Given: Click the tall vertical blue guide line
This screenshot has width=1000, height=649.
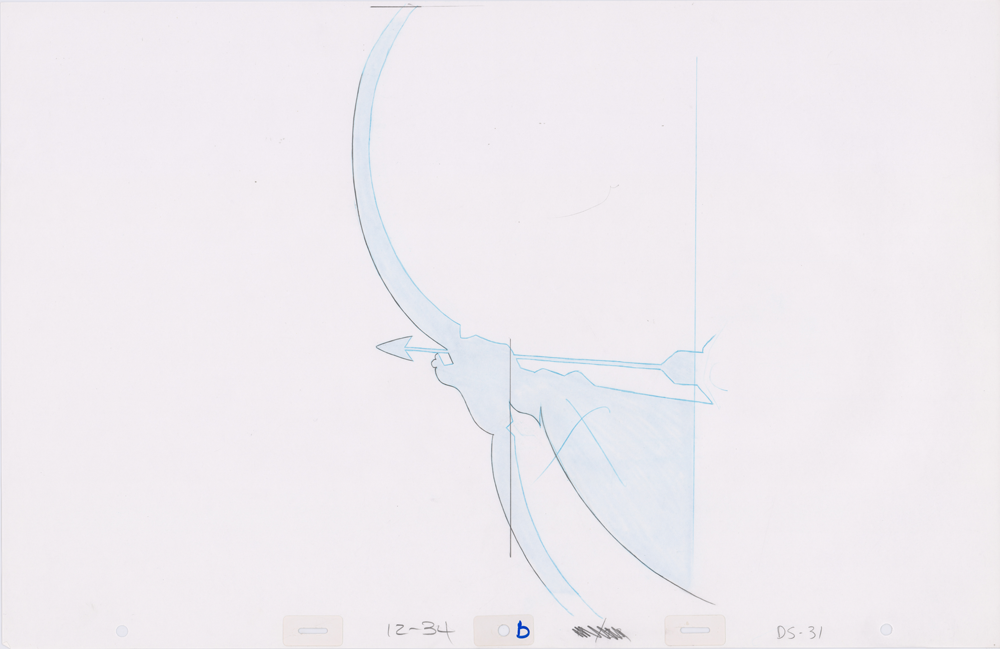Looking at the screenshot, I should point(696,200).
